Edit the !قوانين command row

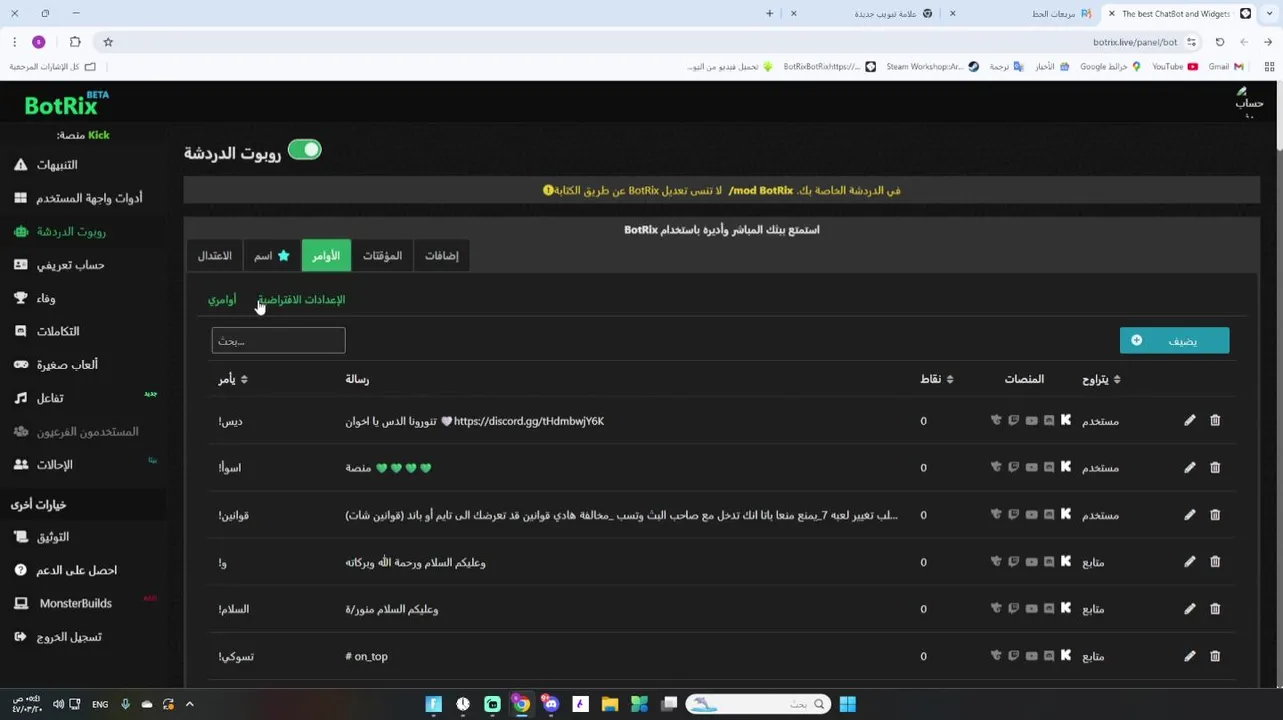[1189, 515]
